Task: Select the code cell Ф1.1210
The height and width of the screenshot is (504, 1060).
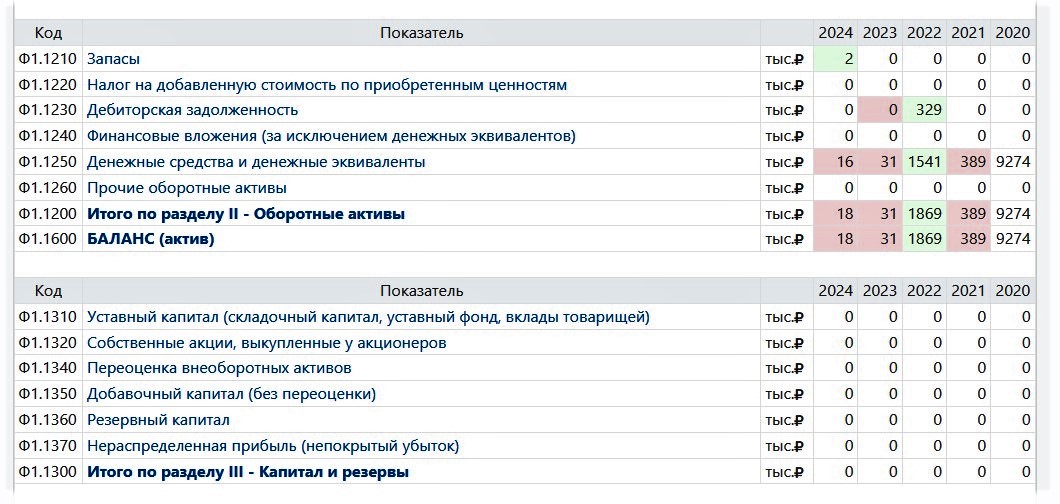Action: point(48,59)
